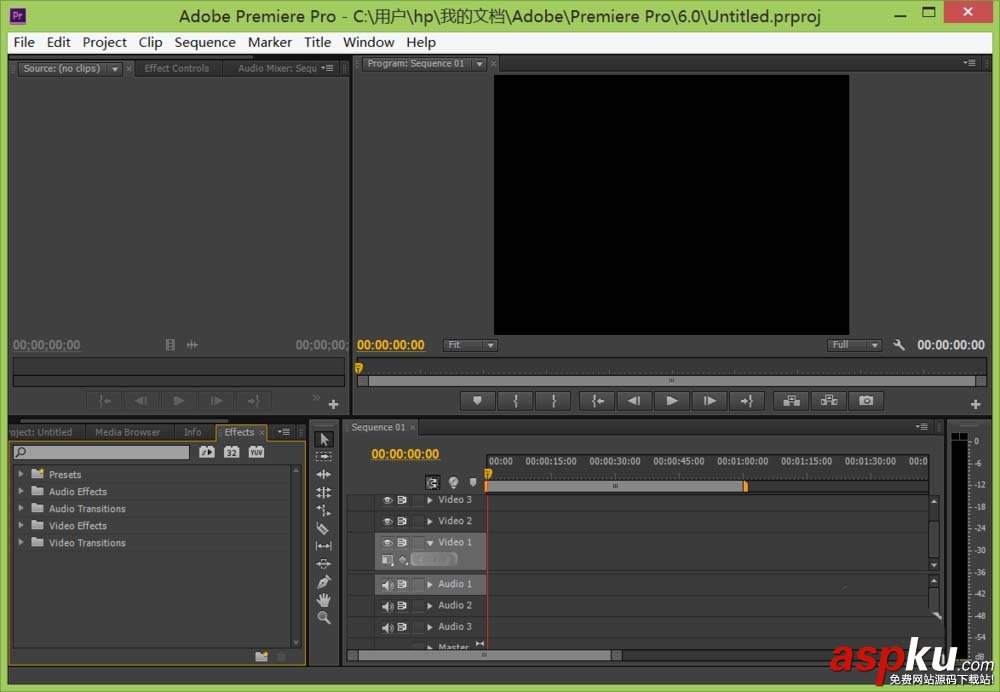1000x692 pixels.
Task: Switch to the Effect Controls tab
Action: point(177,68)
